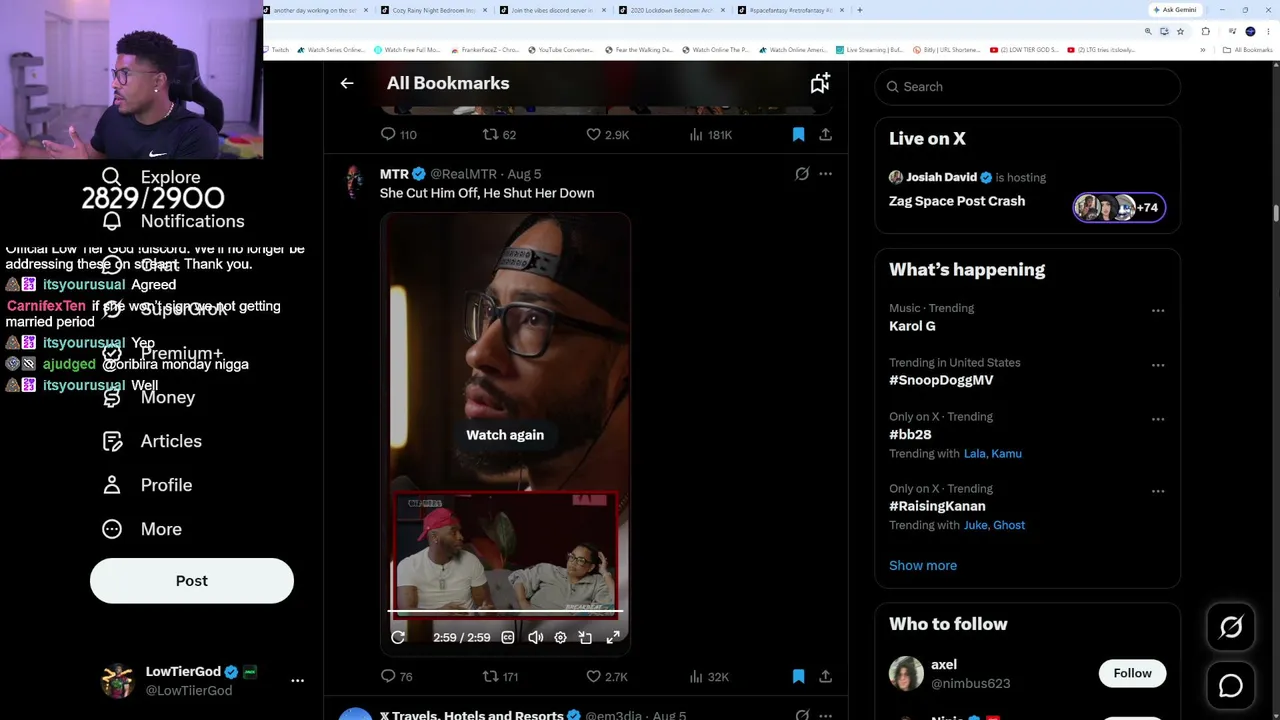1280x720 pixels.
Task: Open Money in the sidebar
Action: tap(150, 397)
